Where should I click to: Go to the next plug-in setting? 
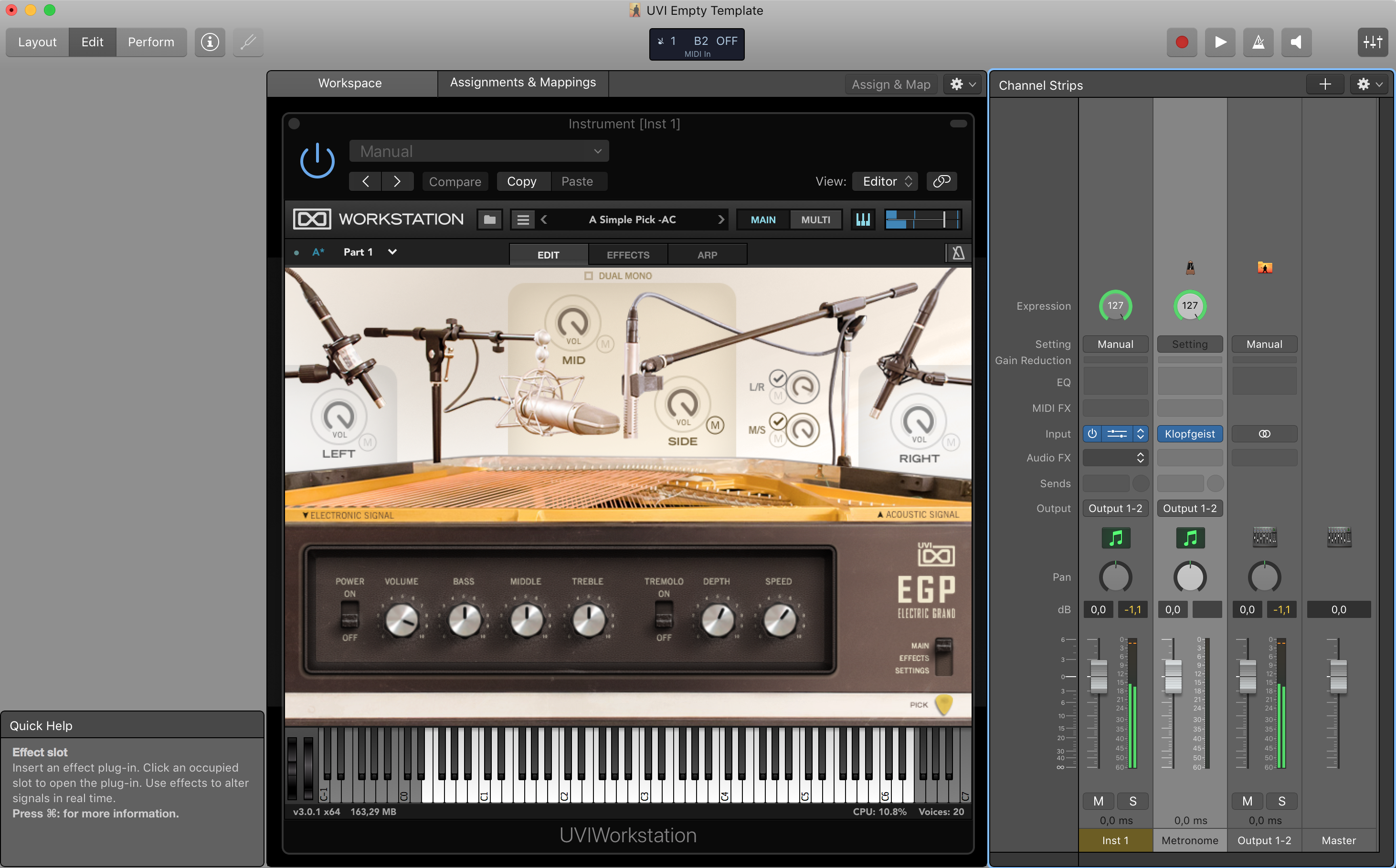[x=397, y=181]
